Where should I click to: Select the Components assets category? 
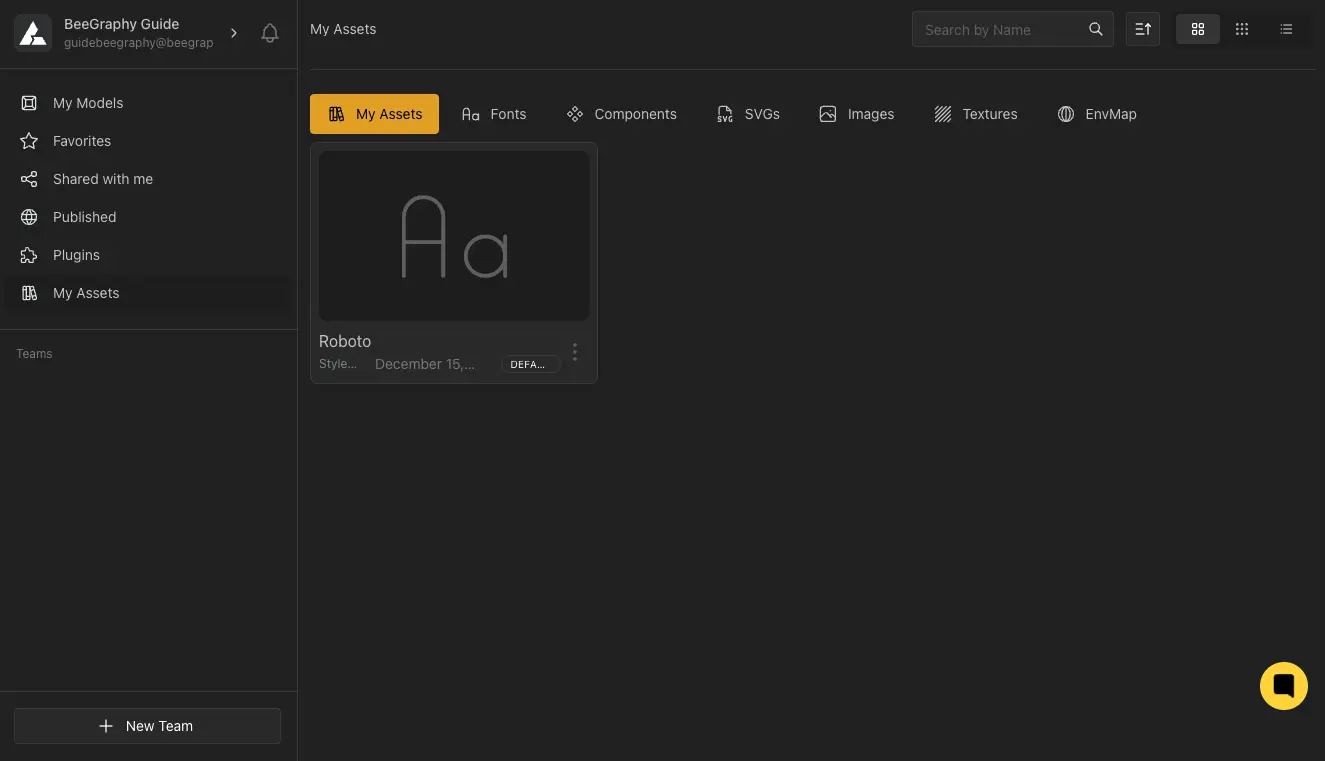[x=620, y=114]
